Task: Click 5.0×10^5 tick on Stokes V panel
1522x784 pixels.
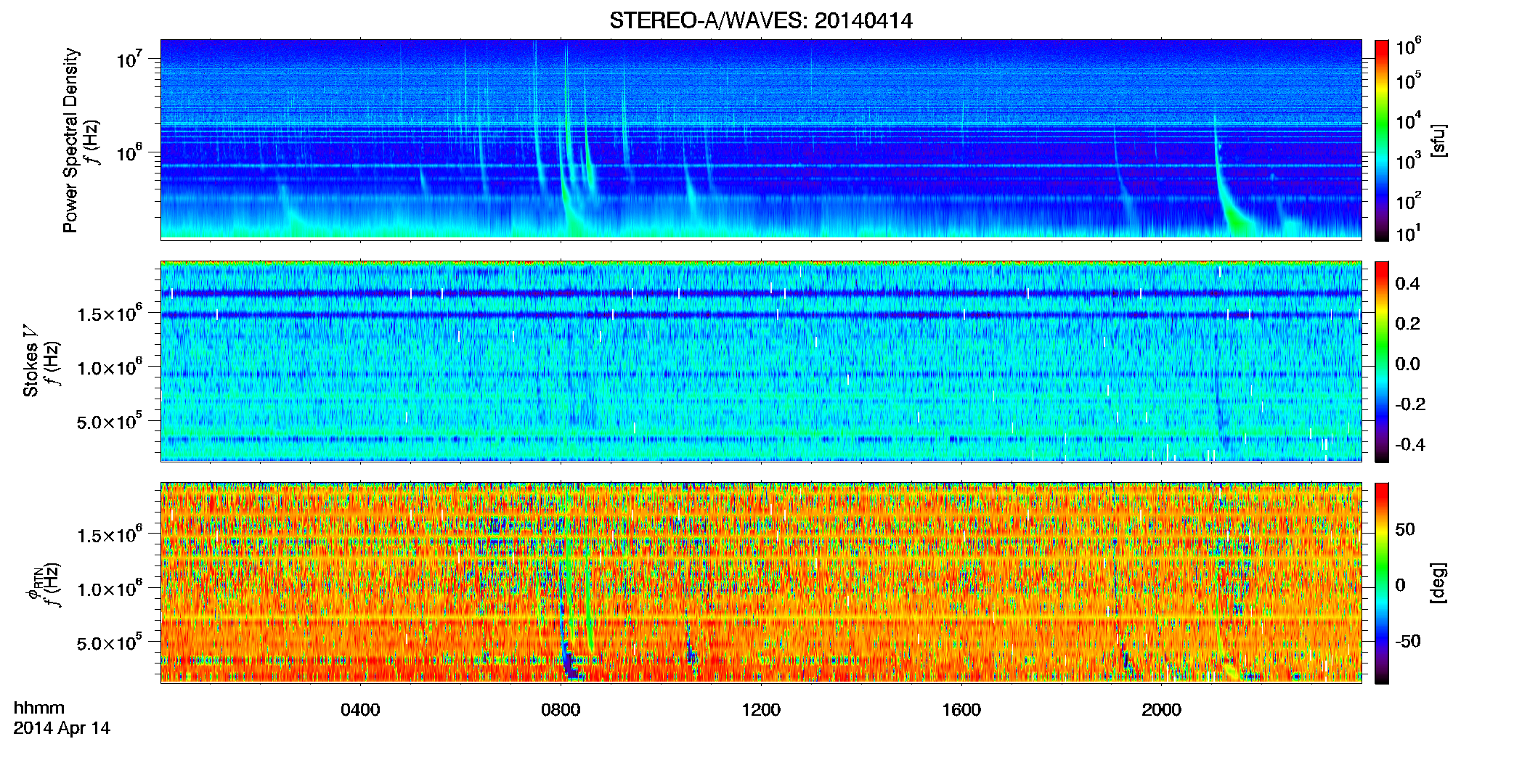Action: coord(109,420)
